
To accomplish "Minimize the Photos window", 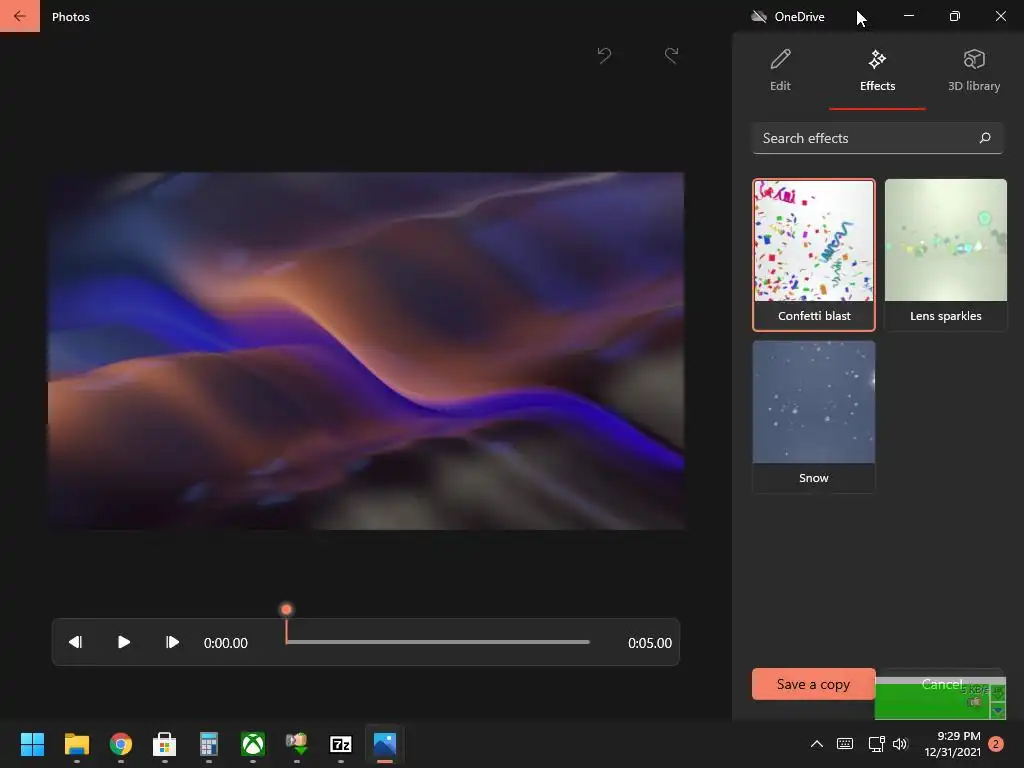I will point(908,16).
